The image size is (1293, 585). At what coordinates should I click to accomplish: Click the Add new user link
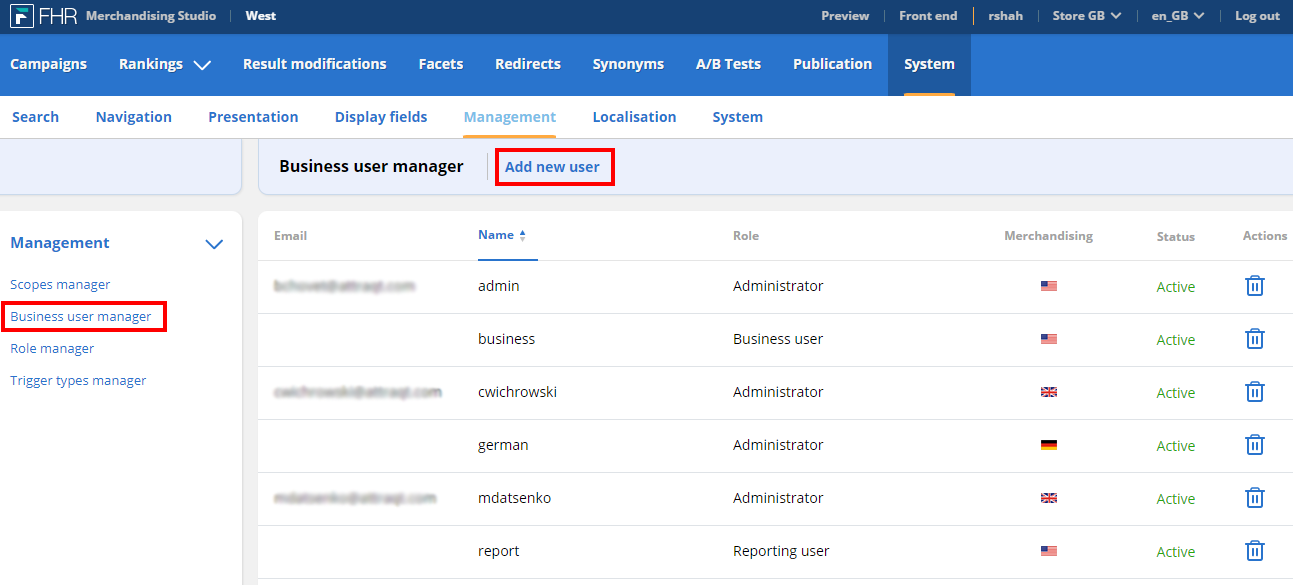552,167
